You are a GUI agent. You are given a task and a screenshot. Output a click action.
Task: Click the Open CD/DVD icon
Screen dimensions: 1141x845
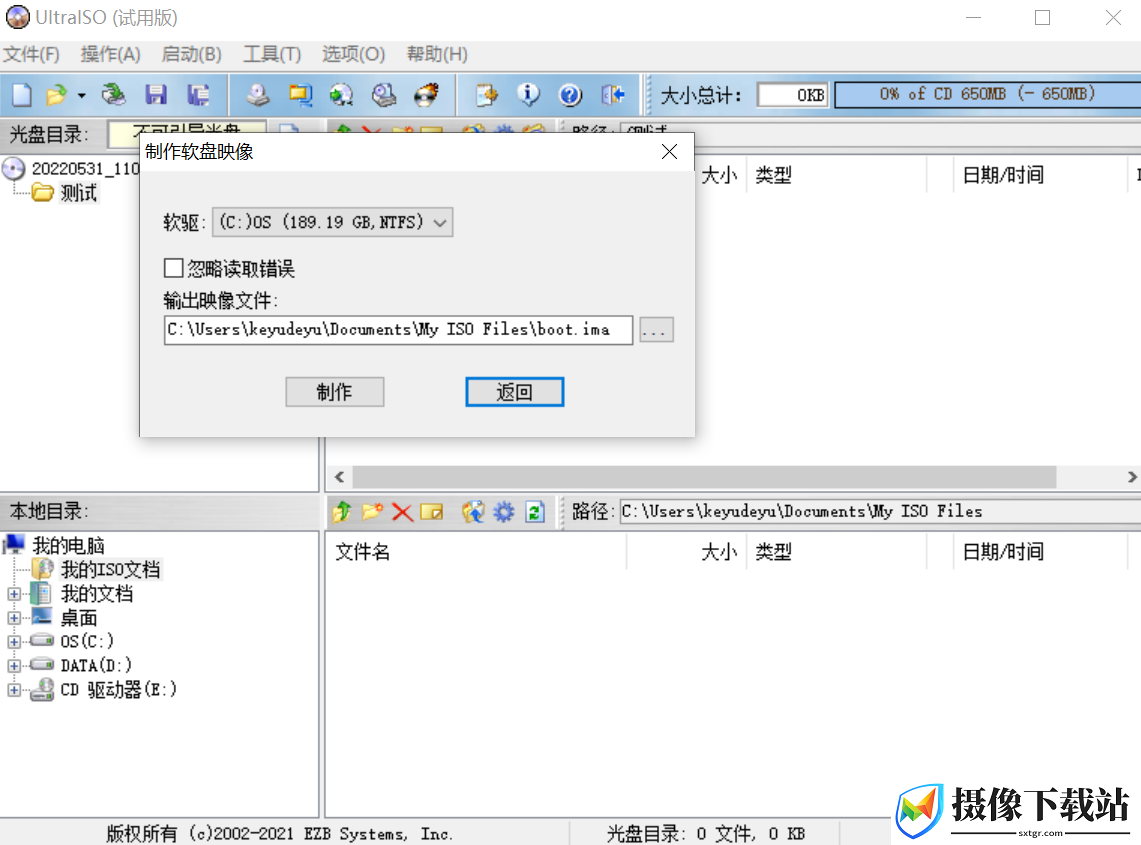(x=114, y=95)
